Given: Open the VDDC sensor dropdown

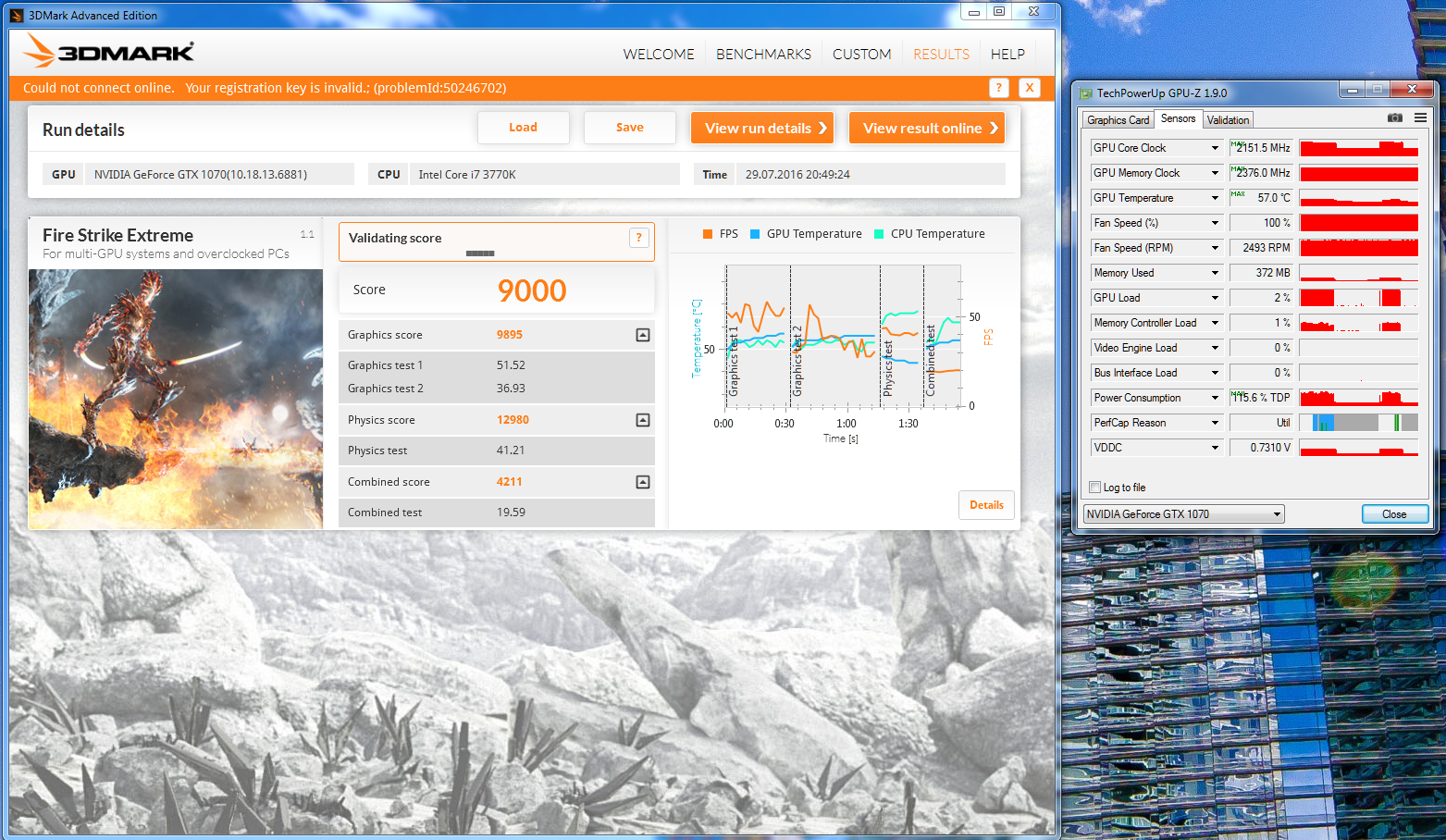Looking at the screenshot, I should click(1215, 448).
